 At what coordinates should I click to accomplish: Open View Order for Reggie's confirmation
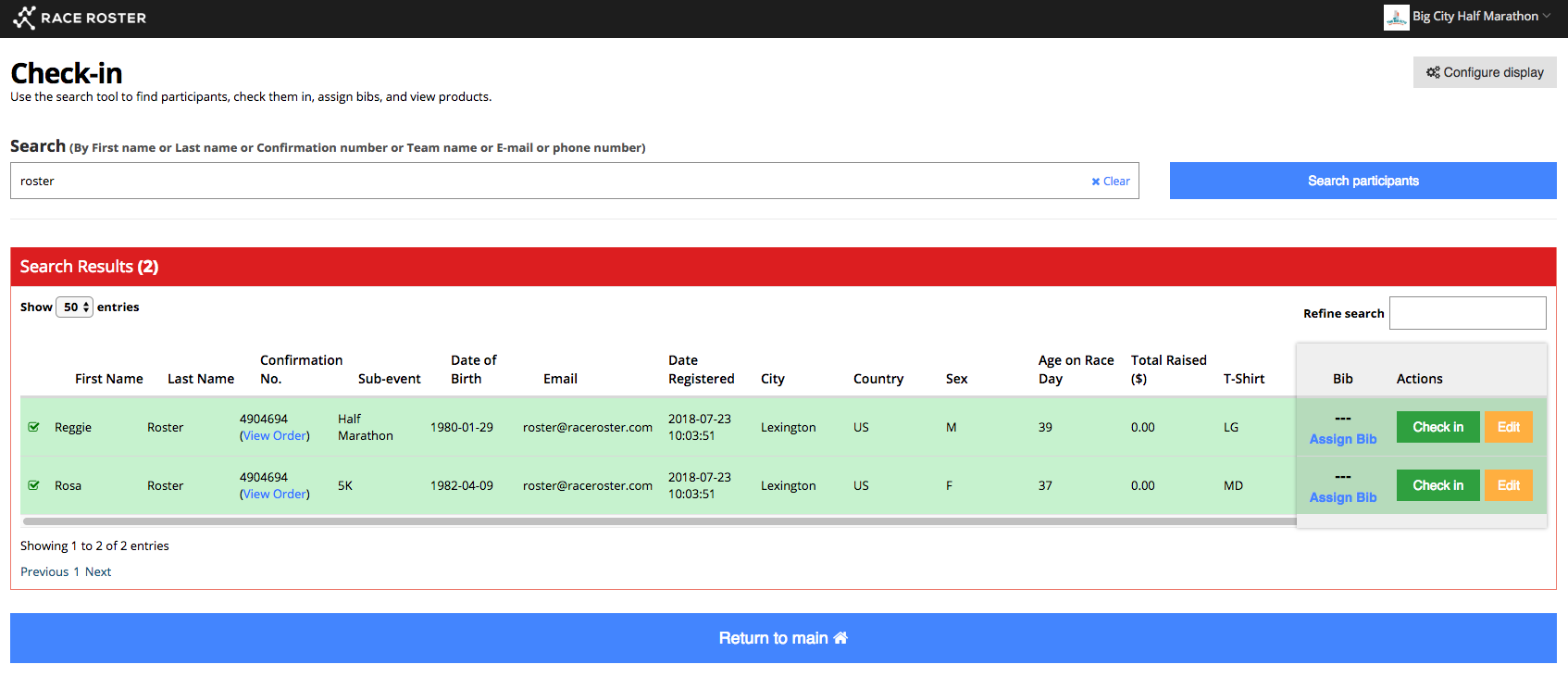pos(275,436)
